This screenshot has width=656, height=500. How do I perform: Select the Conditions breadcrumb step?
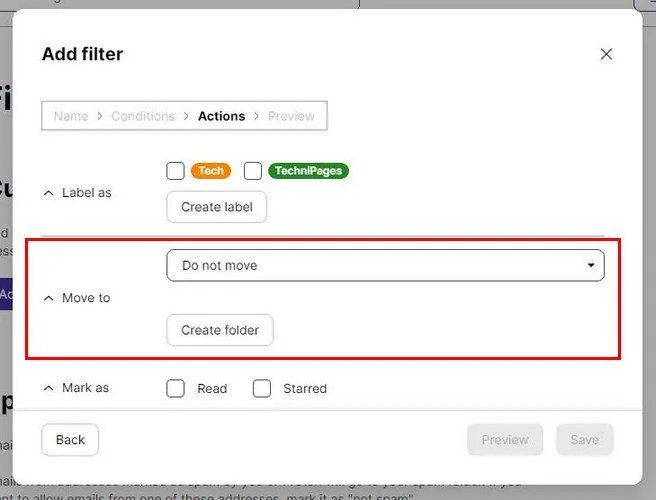143,116
